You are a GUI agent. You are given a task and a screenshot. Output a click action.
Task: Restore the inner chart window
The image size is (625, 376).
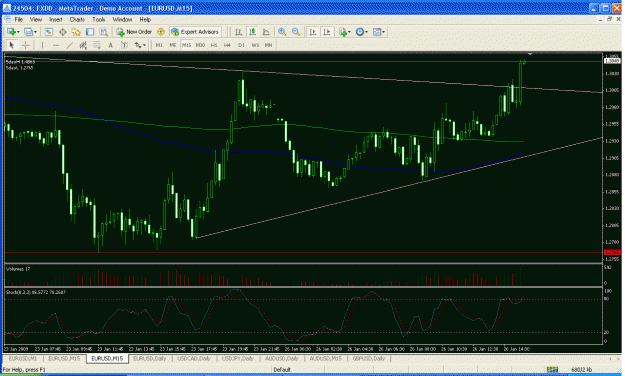[609, 19]
